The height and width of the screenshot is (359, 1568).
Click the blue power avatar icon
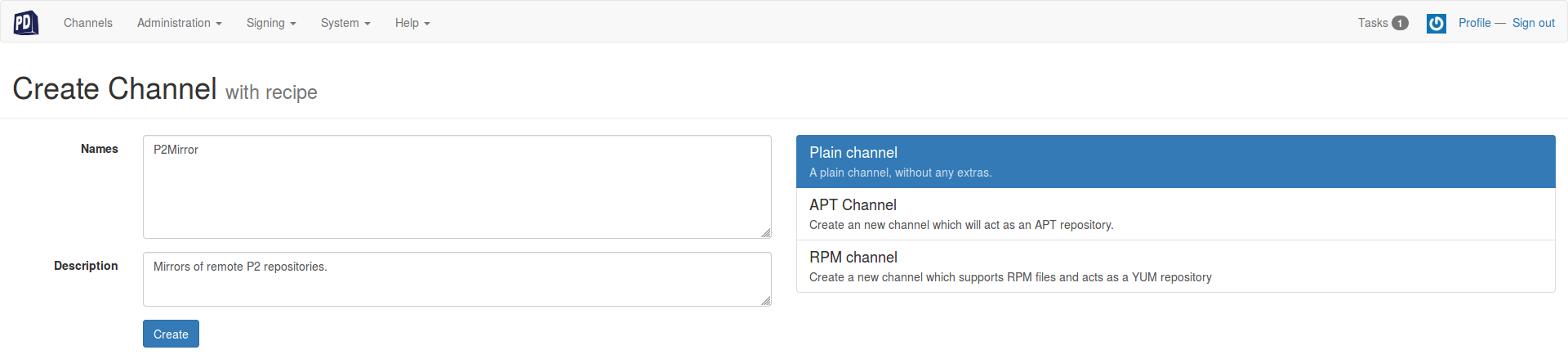tap(1436, 24)
